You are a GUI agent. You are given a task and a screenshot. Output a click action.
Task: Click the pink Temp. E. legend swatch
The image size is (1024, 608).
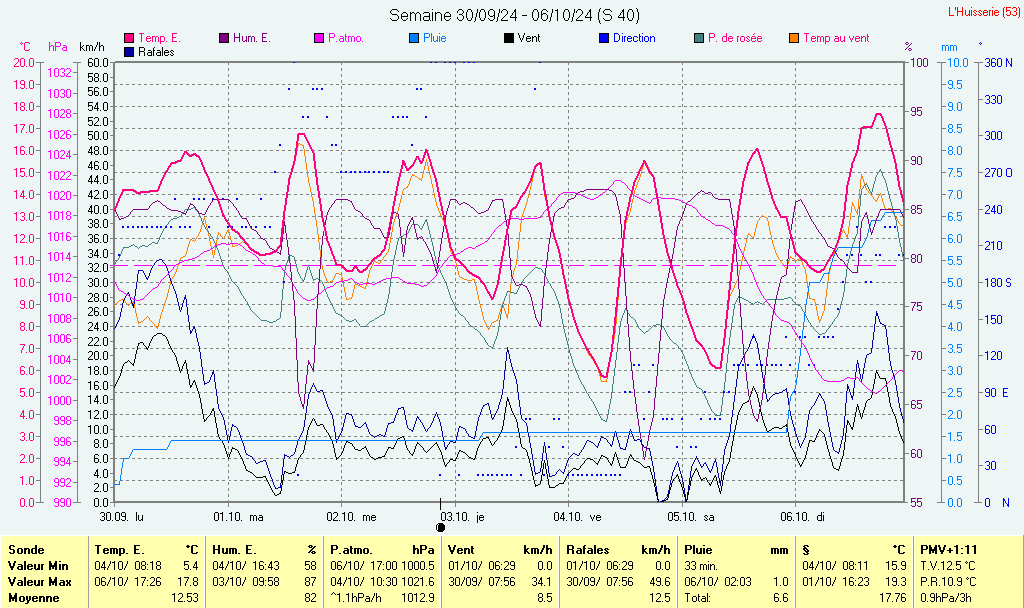(129, 39)
